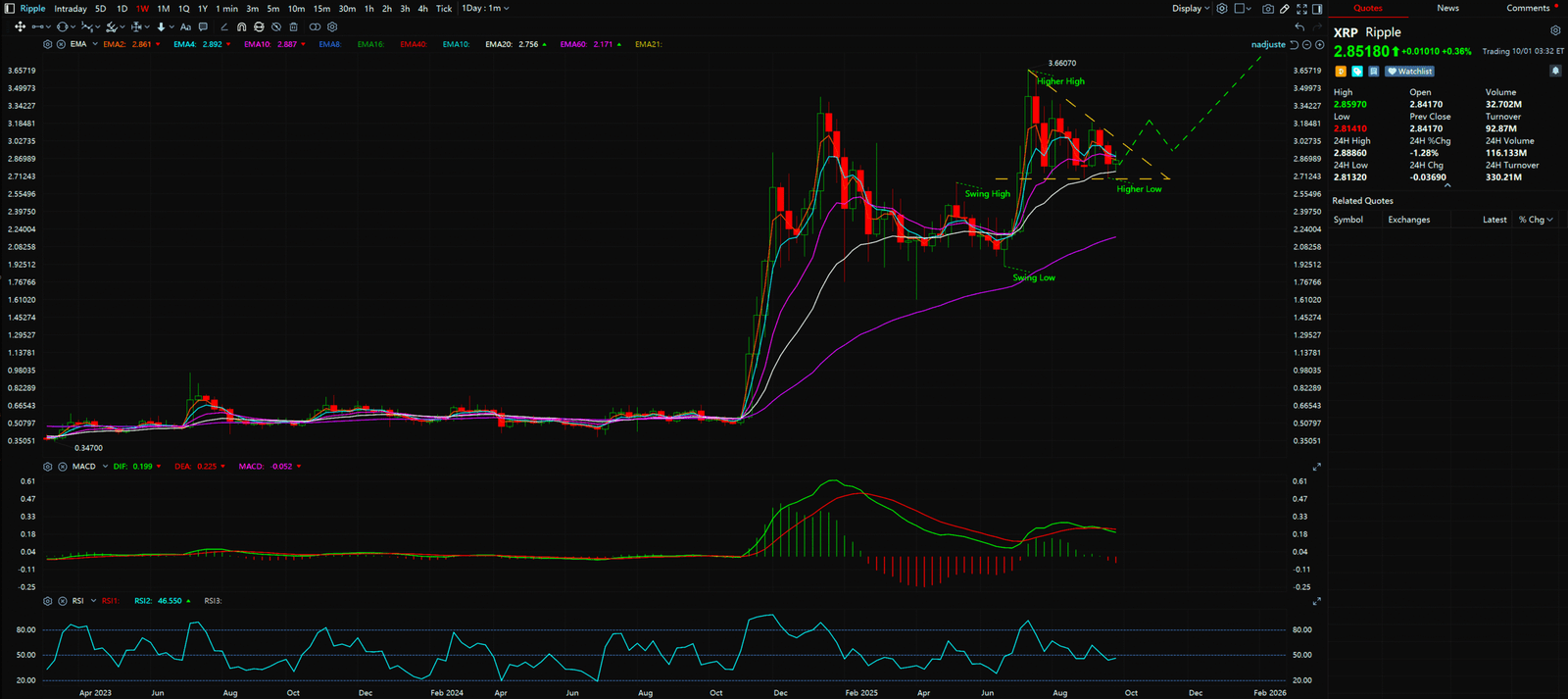Screen dimensions: 1568x699
Task: Switch to the News tab
Action: coord(1447,9)
